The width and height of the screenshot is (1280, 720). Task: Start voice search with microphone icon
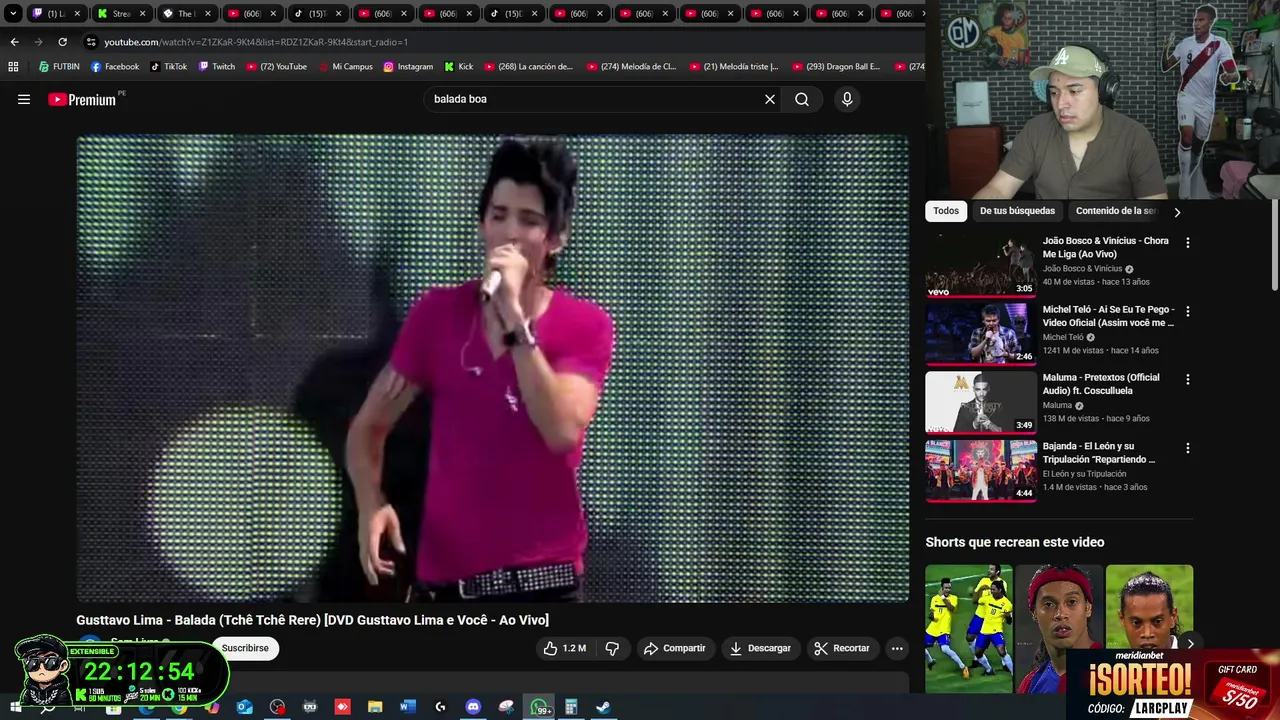[x=847, y=99]
